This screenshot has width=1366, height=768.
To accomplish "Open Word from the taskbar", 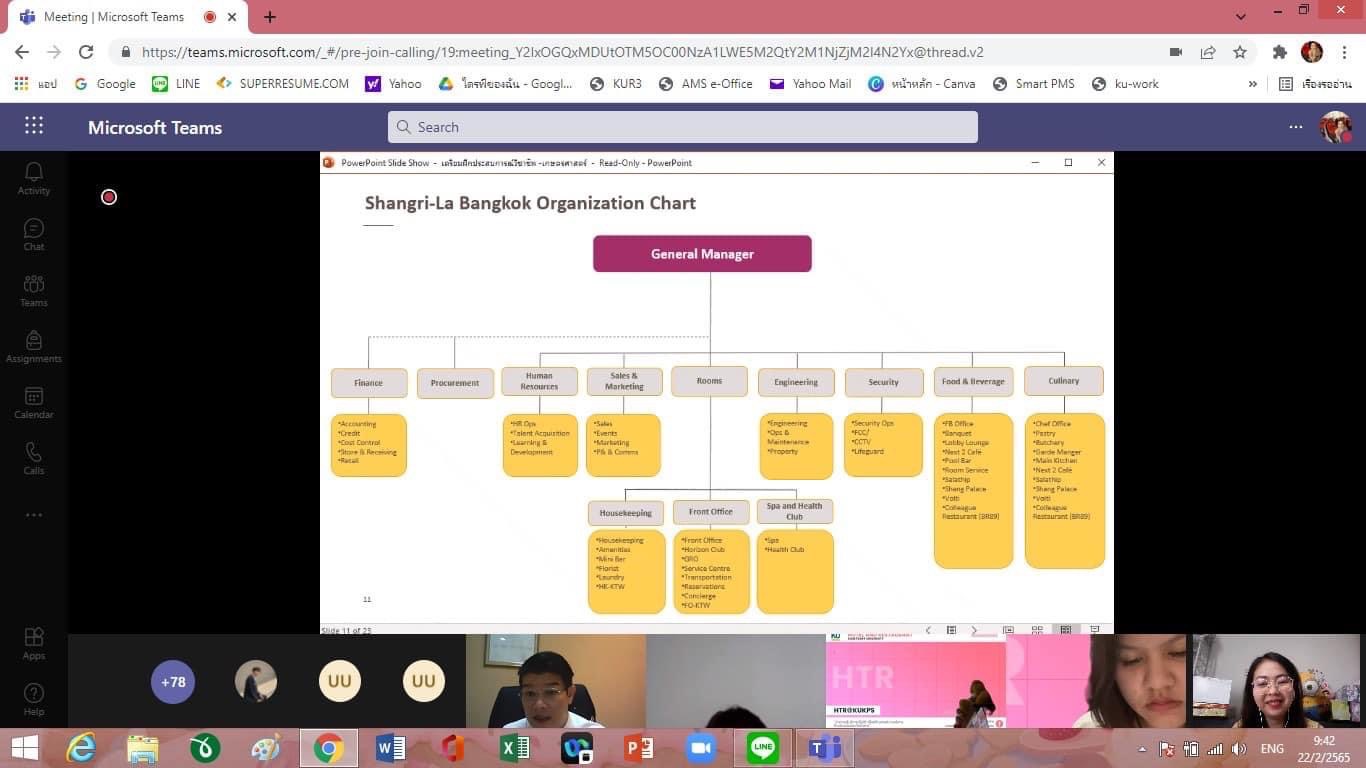I will click(391, 748).
